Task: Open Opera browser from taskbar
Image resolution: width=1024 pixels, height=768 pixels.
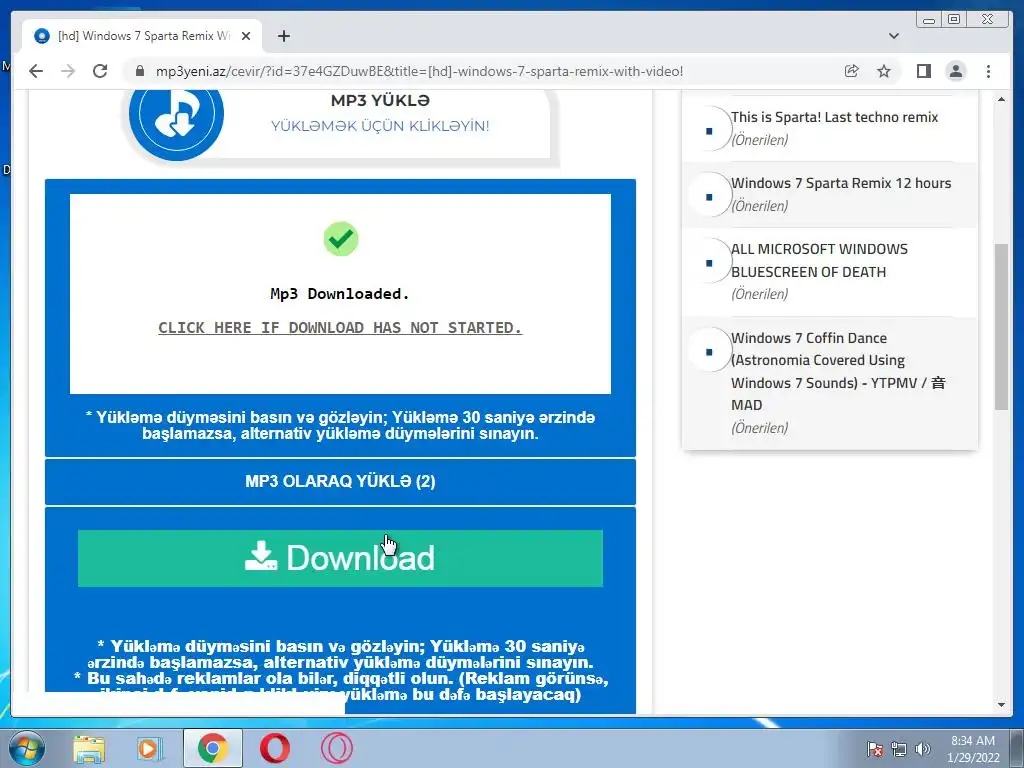Action: pyautogui.click(x=275, y=748)
